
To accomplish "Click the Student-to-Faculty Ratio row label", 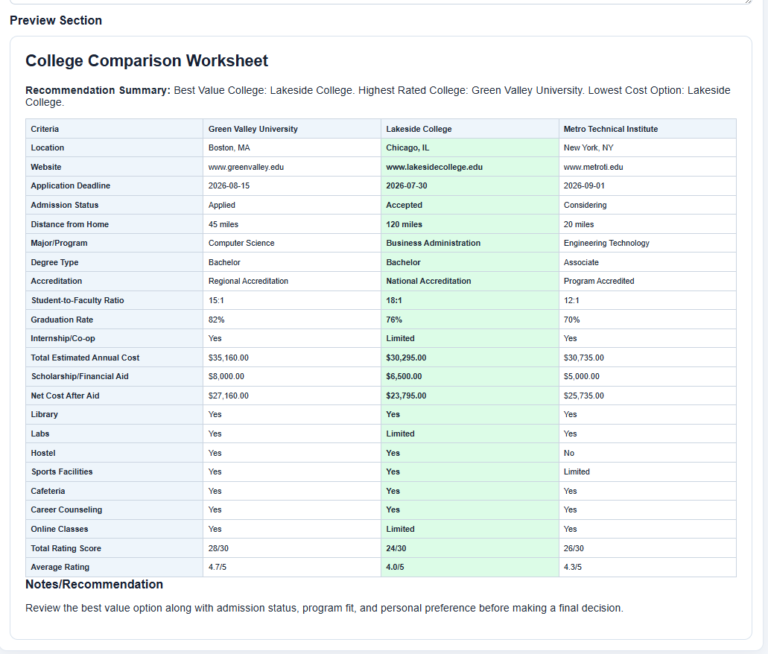I will pyautogui.click(x=114, y=300).
